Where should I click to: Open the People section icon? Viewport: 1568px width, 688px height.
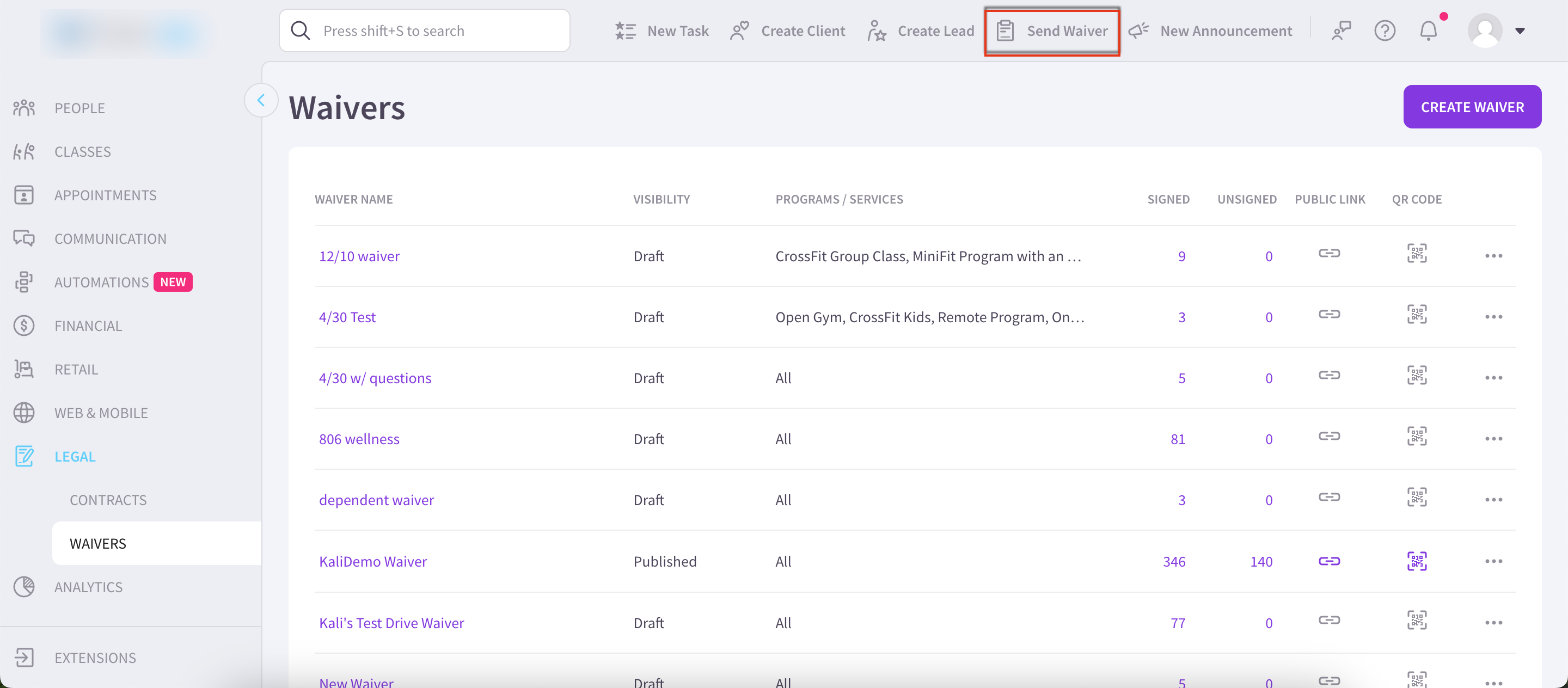click(24, 108)
